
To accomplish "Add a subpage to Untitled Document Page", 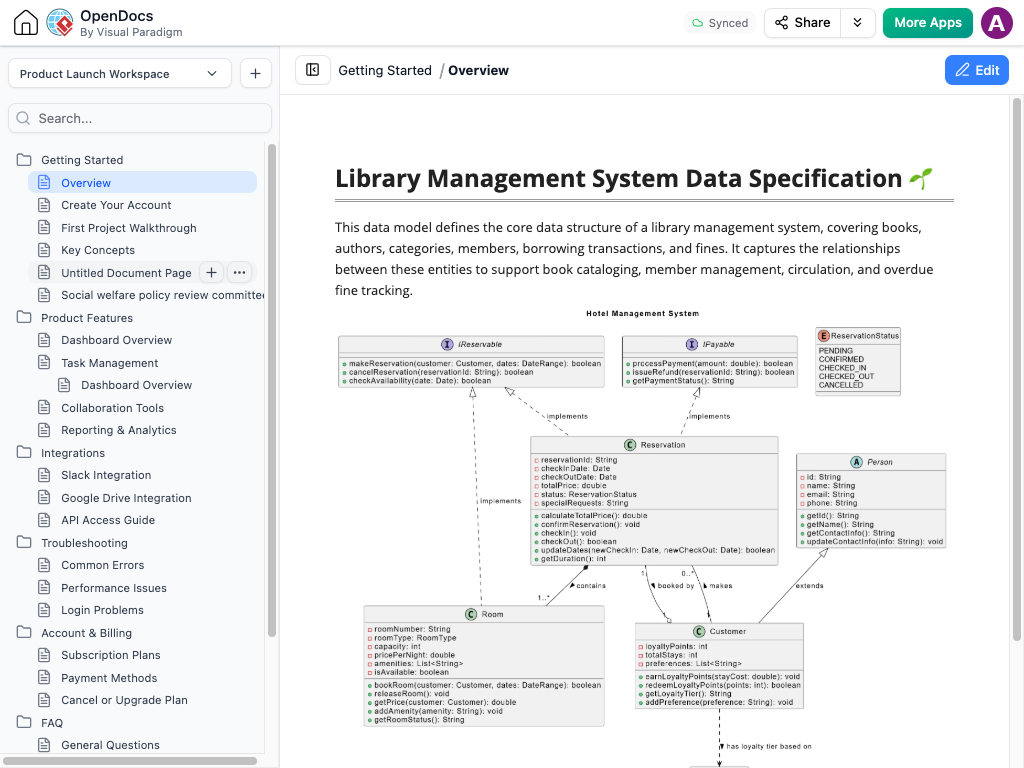I will click(211, 272).
